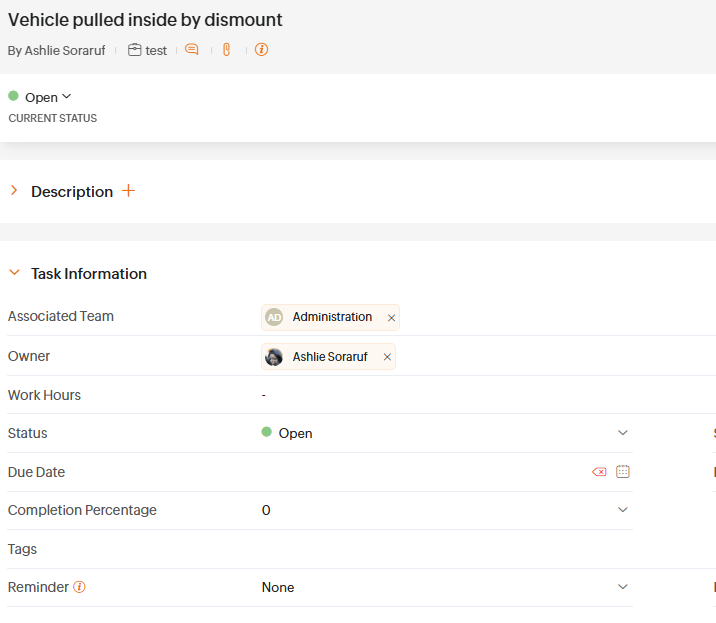Click the task title text
716x623 pixels.
click(145, 20)
